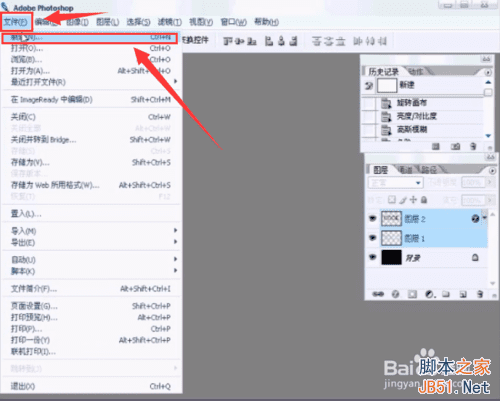
Task: Click the align right edges icon
Action: [x=293, y=41]
